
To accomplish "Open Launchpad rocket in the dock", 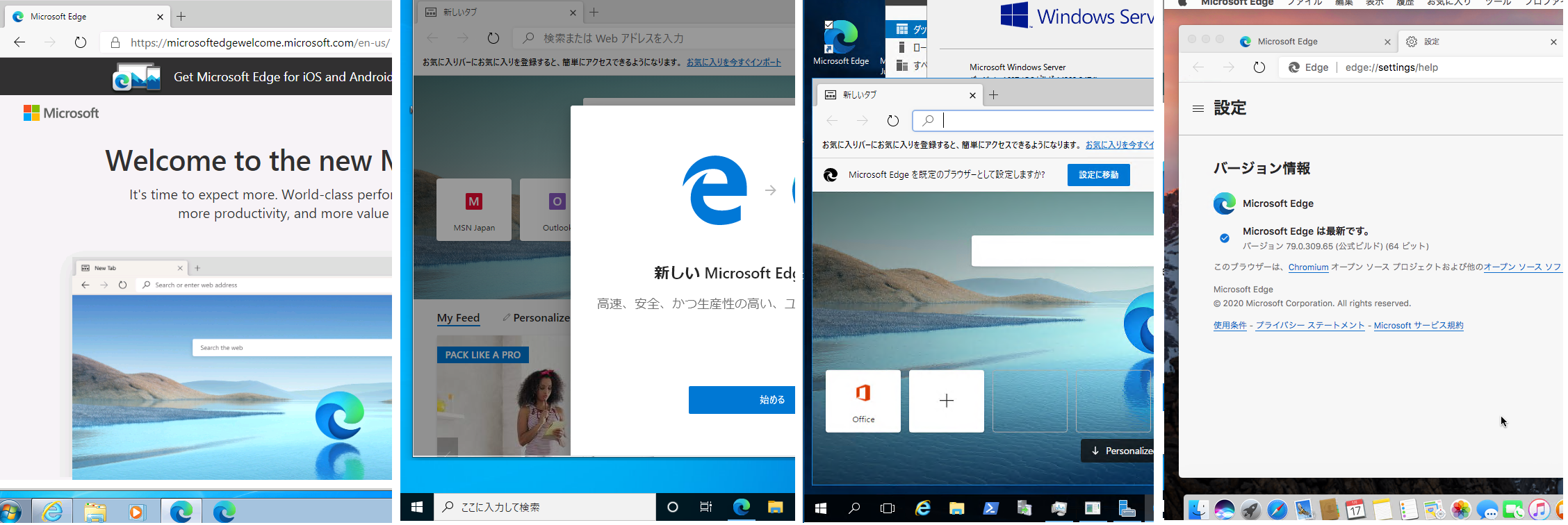I will pos(1251,510).
